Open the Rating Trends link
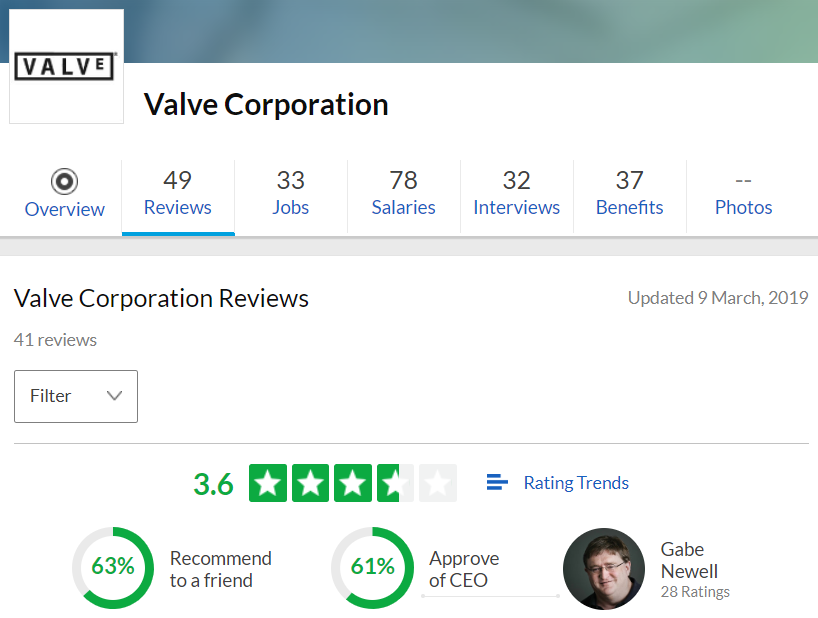This screenshot has width=818, height=618. coord(576,483)
